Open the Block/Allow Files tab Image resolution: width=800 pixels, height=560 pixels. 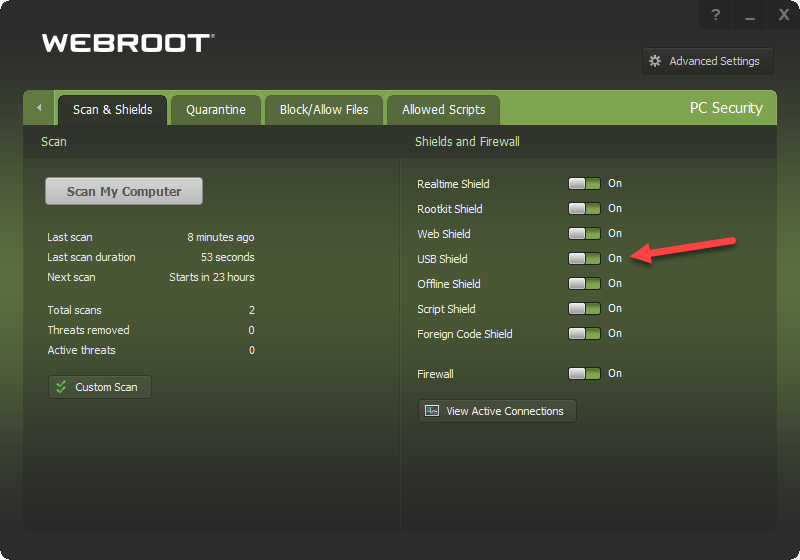click(x=324, y=110)
